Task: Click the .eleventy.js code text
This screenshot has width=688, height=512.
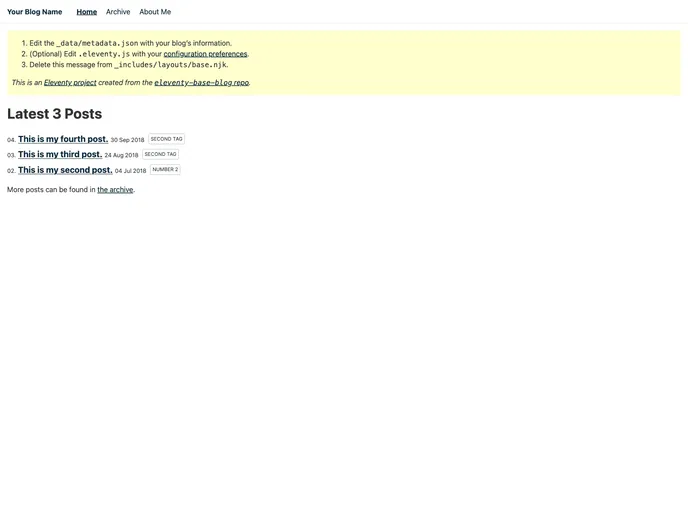Action: (104, 54)
